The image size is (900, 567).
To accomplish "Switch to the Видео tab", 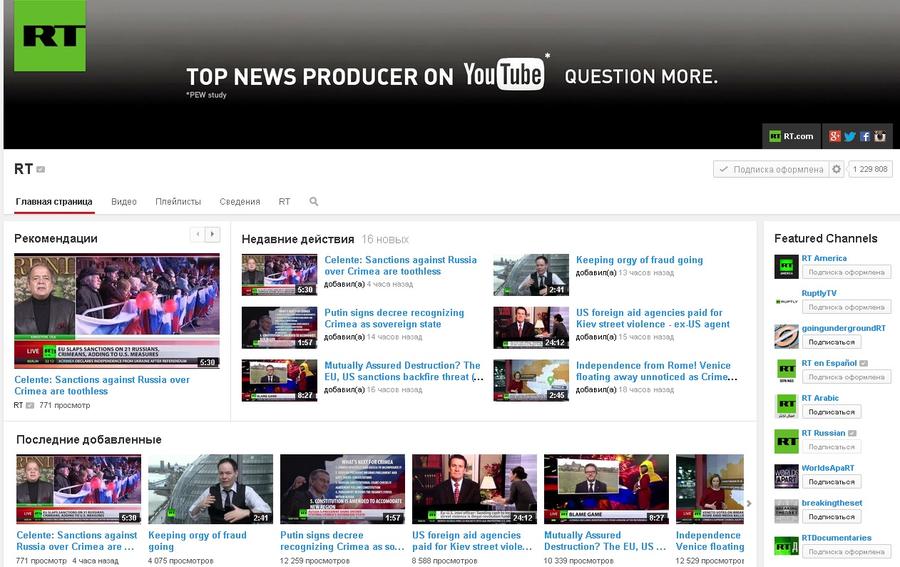I will click(x=124, y=201).
